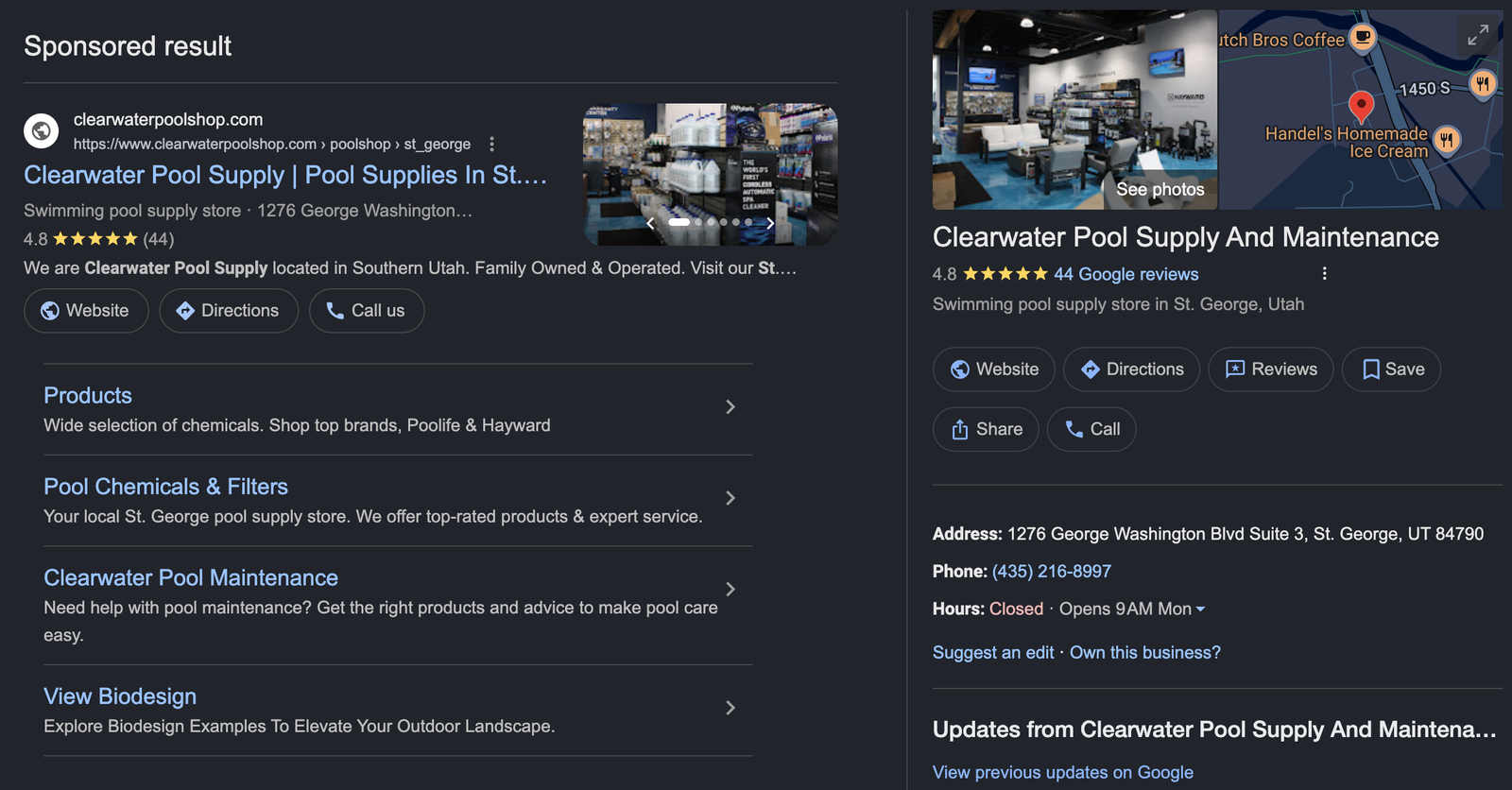
Task: Expand the Clearwater Pool Maintenance chevron
Action: (x=730, y=589)
